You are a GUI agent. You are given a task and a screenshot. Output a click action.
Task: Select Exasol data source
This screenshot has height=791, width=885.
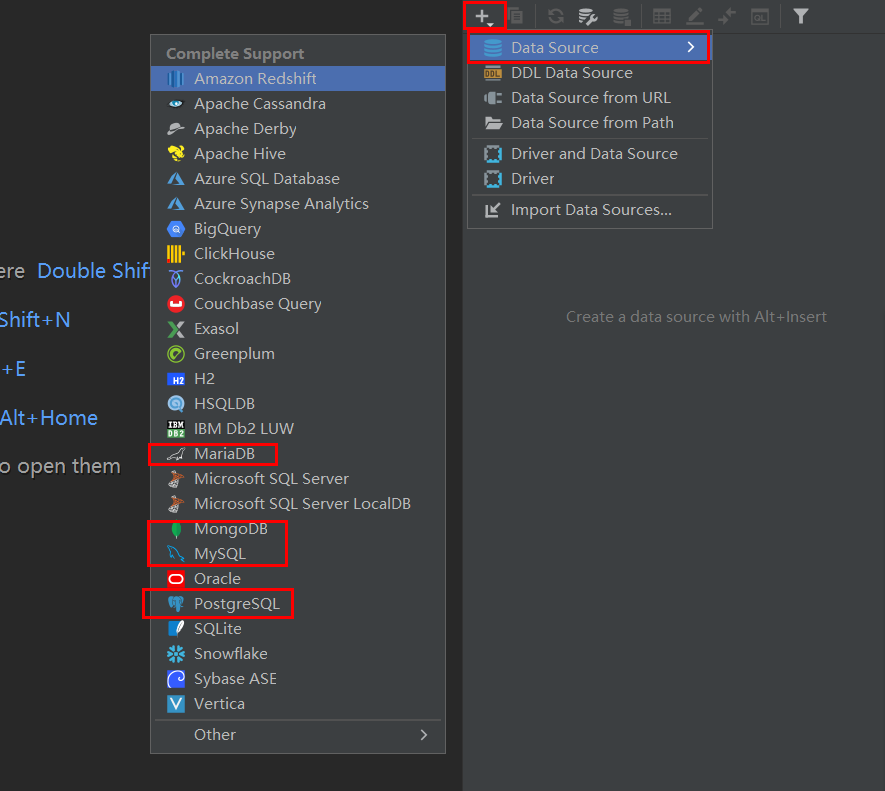pos(298,329)
